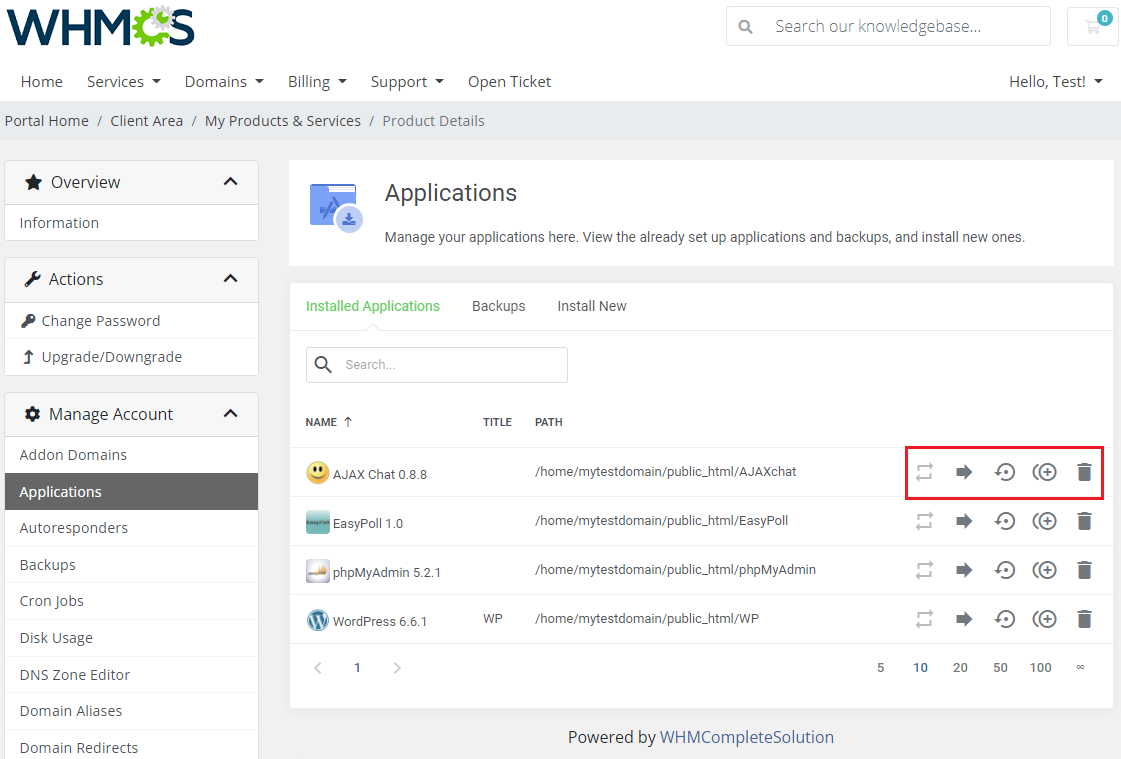The height and width of the screenshot is (759, 1121).
Task: Open the Open Ticket menu item
Action: pyautogui.click(x=509, y=81)
